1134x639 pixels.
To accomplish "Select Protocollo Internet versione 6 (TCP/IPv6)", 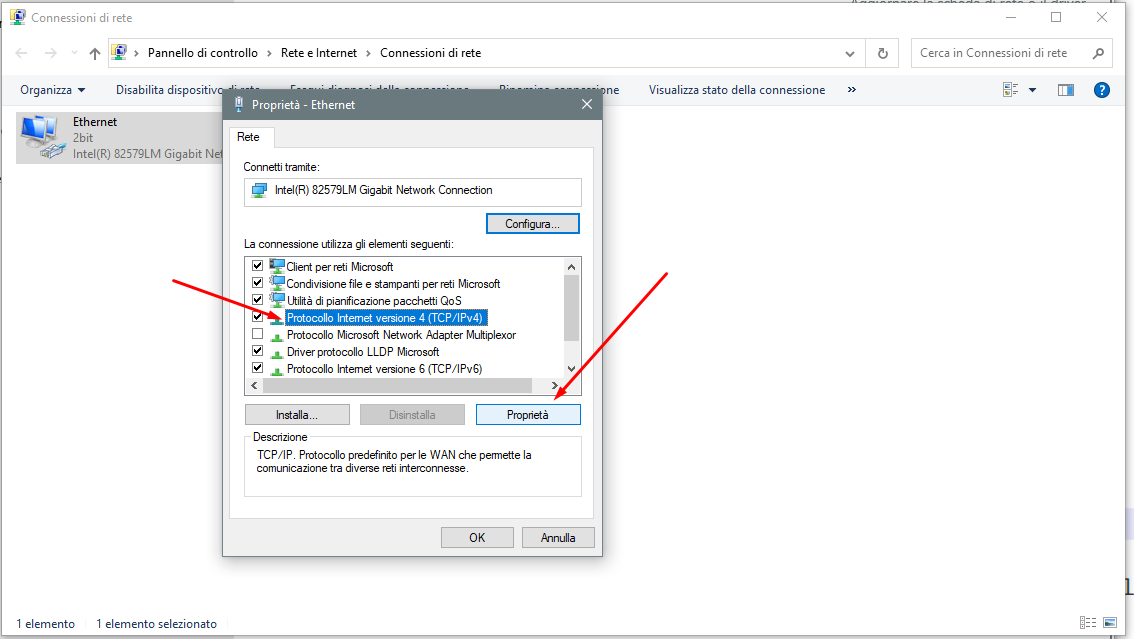I will pos(385,369).
